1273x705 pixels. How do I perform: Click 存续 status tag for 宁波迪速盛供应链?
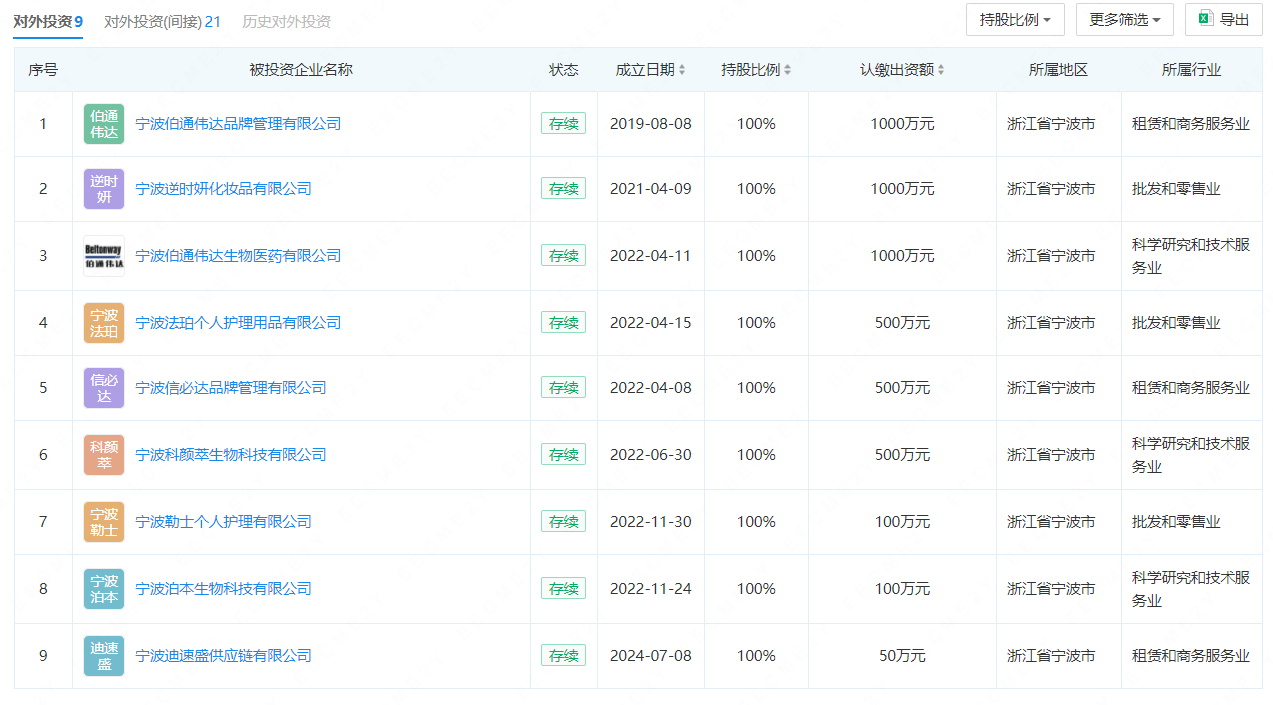coord(564,656)
